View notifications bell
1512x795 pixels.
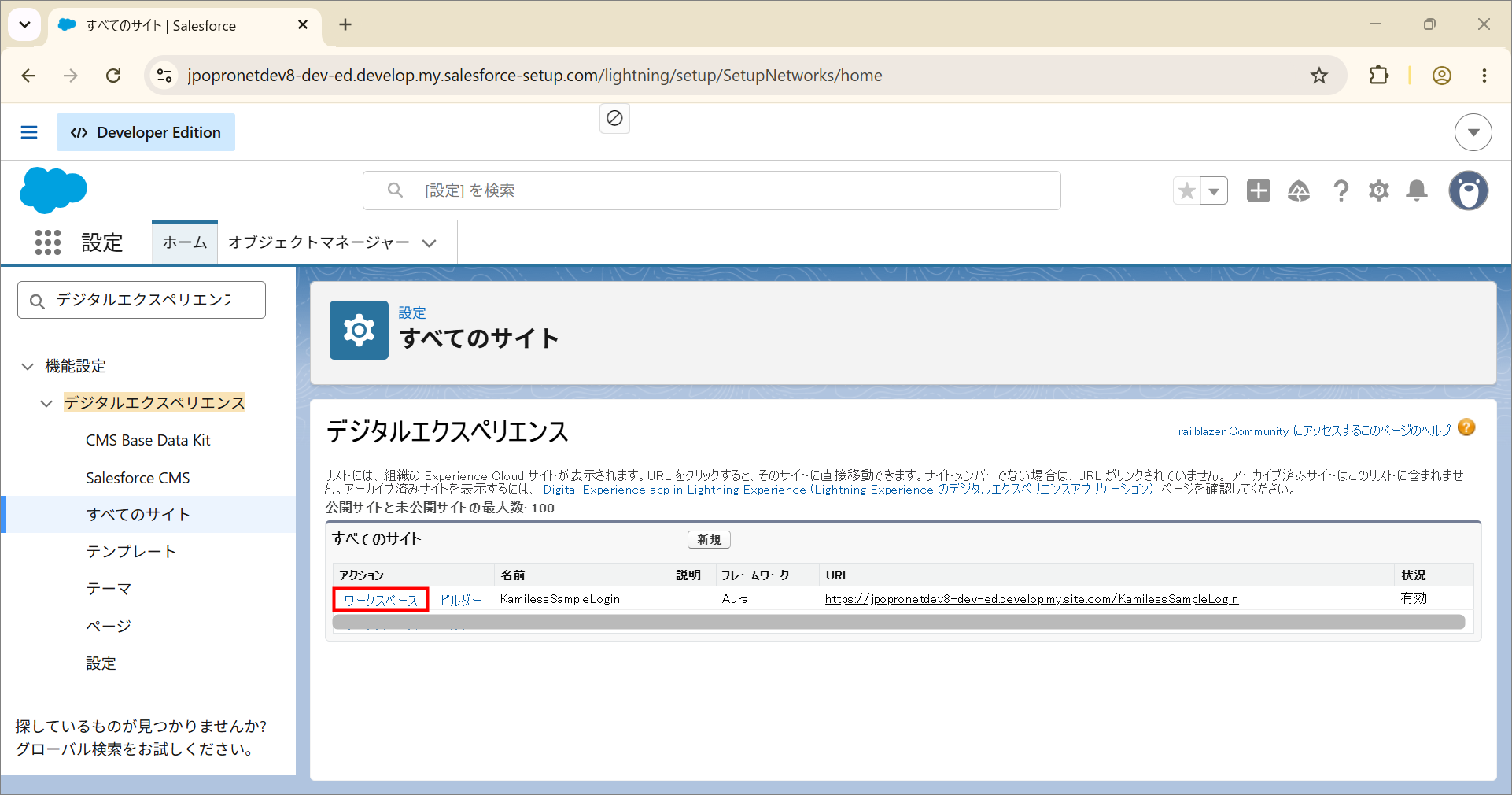1417,190
